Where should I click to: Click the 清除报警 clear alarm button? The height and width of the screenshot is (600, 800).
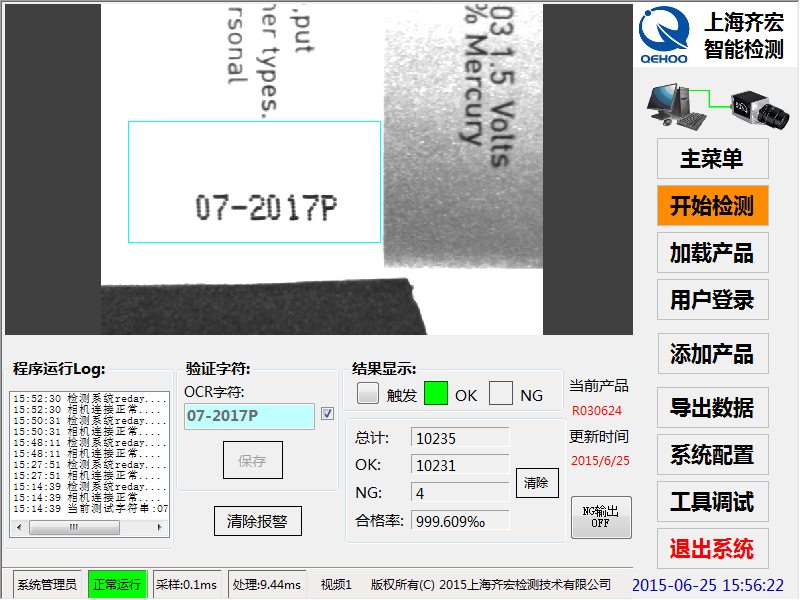click(x=258, y=521)
